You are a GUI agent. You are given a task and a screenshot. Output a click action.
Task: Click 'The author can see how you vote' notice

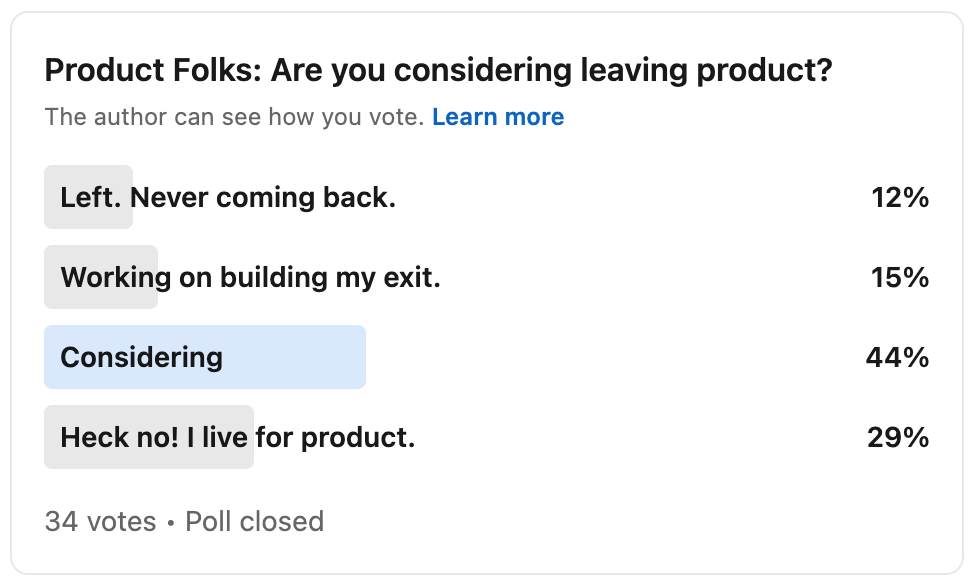[x=234, y=117]
